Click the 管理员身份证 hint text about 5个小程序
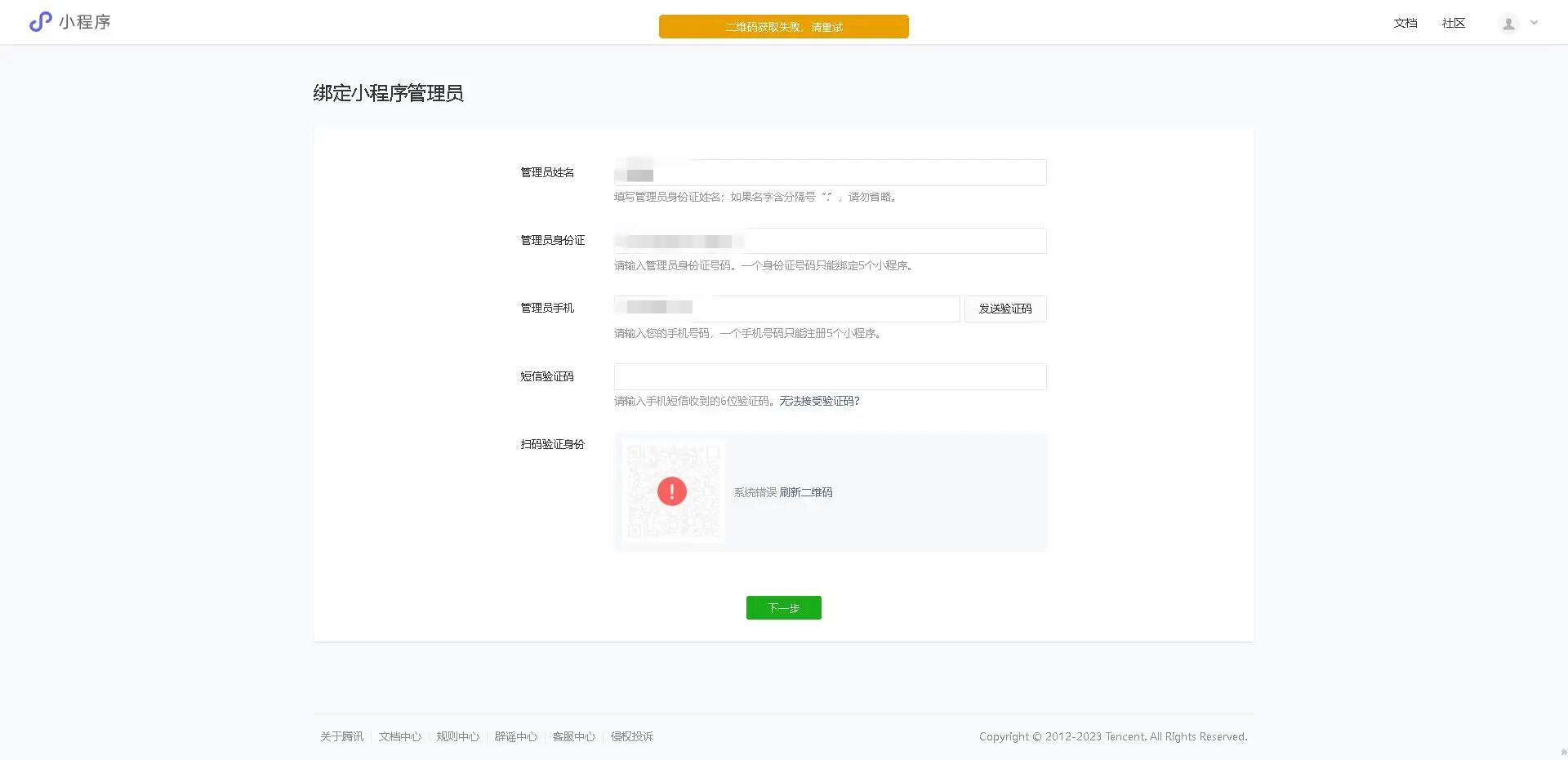1568x760 pixels. 763,265
